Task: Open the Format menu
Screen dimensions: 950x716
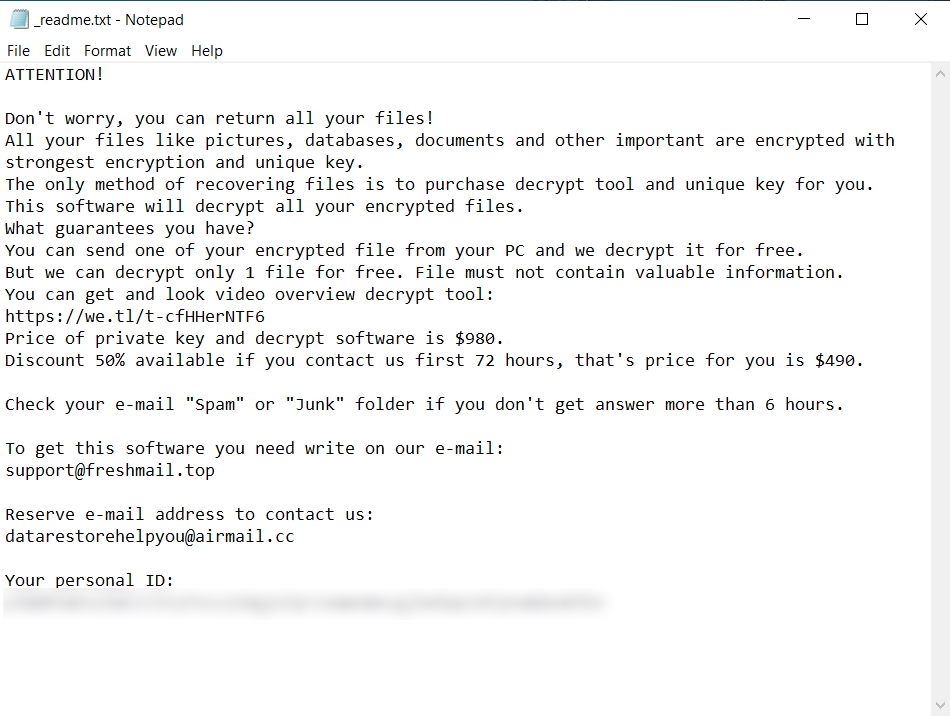Action: pos(107,51)
